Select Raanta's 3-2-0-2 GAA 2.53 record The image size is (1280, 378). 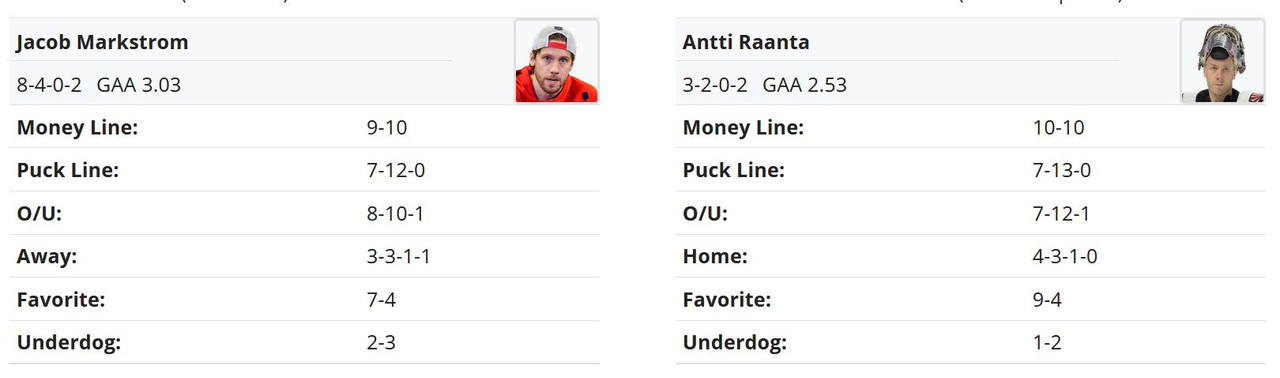click(765, 85)
